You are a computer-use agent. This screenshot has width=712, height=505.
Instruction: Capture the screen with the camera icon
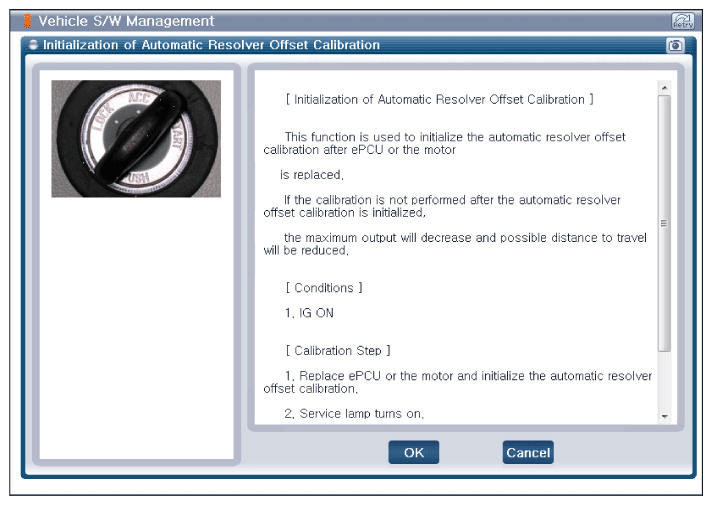coord(673,46)
